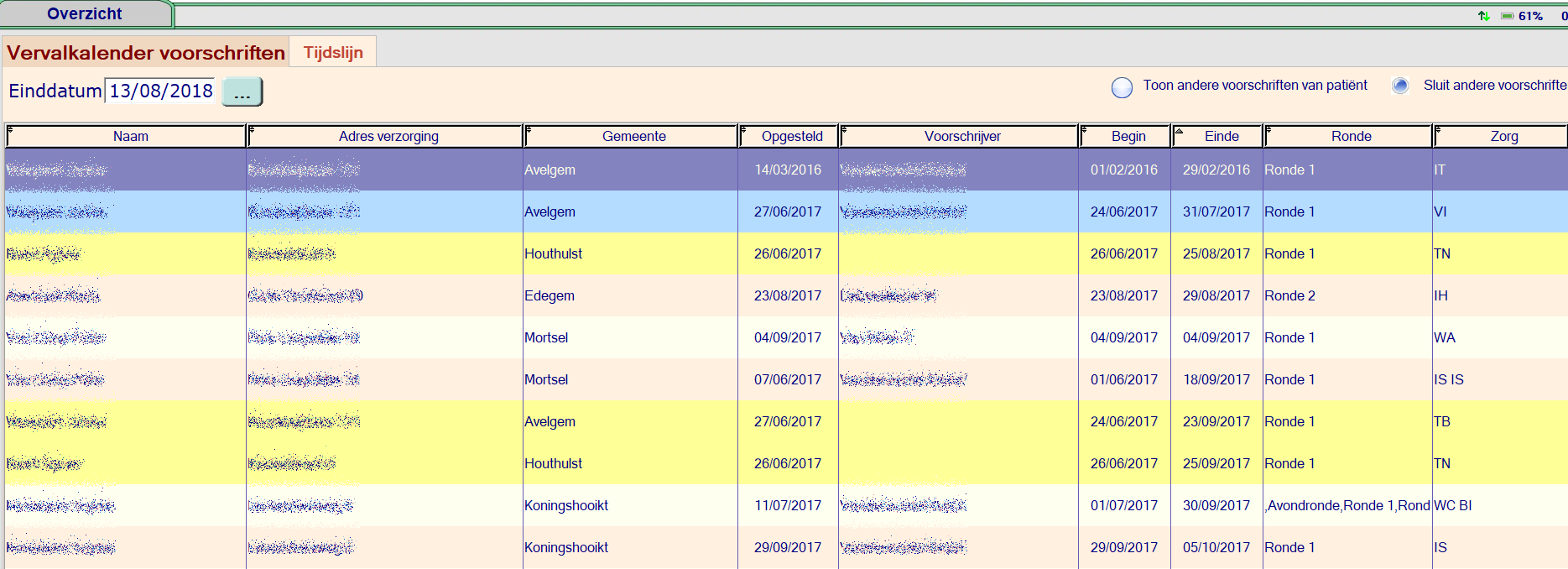Image resolution: width=1568 pixels, height=569 pixels.
Task: Select the Vervalkalender voorschriften tab
Action: 146,53
